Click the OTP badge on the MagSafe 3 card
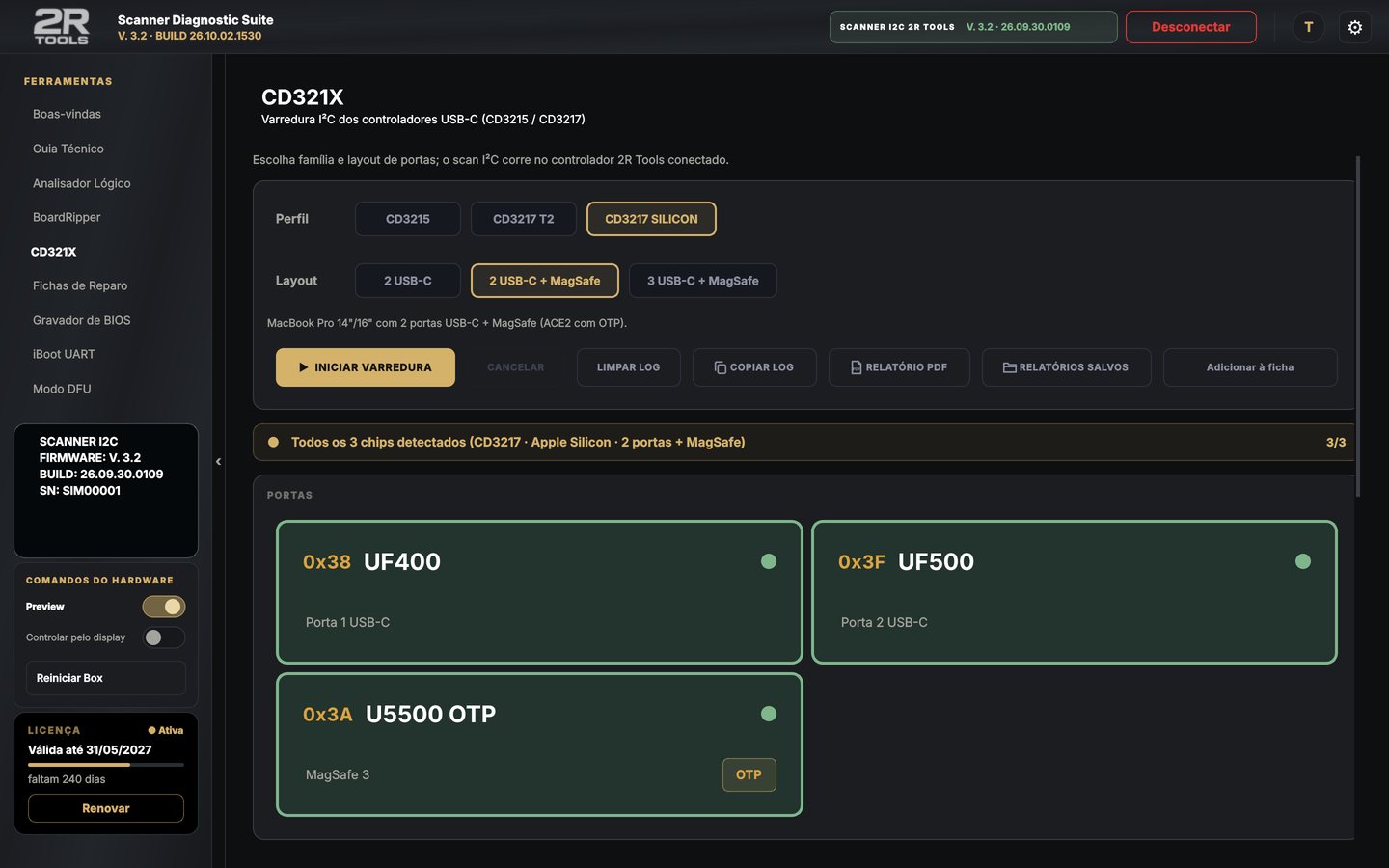Viewport: 1389px width, 868px height. [x=749, y=774]
